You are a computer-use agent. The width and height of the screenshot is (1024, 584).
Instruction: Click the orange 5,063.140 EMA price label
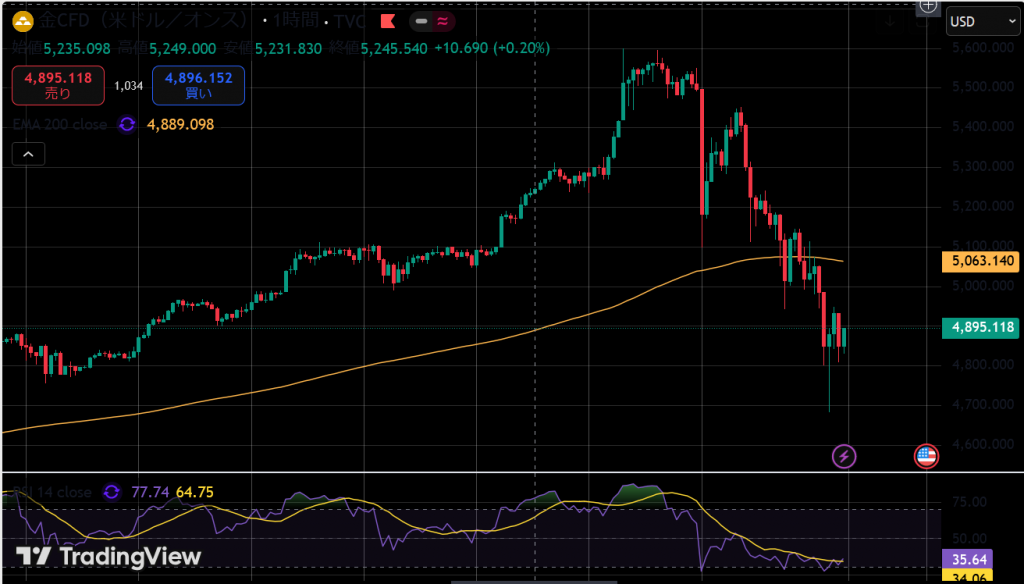(980, 262)
